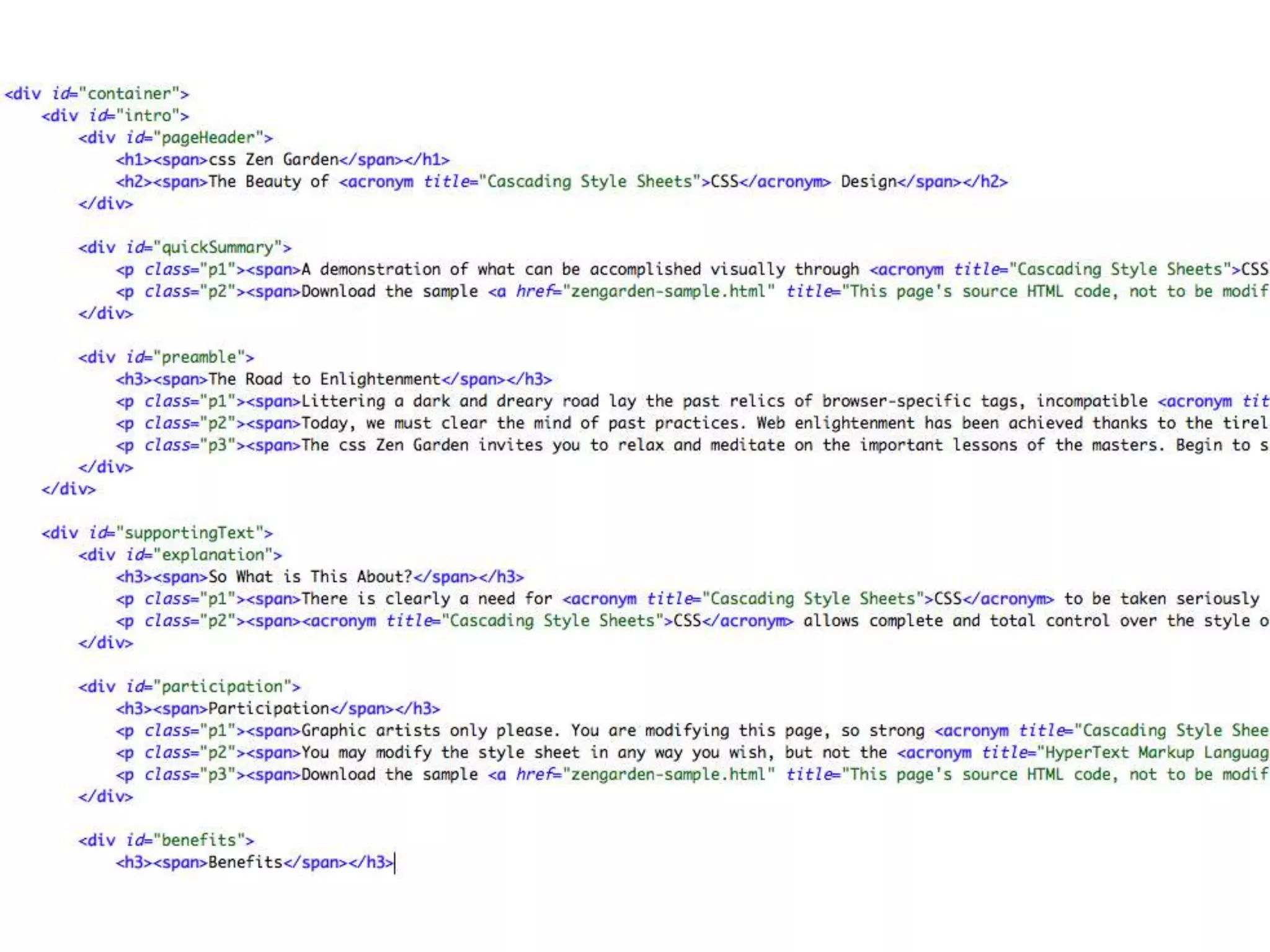This screenshot has height=952, width=1270.
Task: Click 'The Road to Enlightenment' heading text
Action: click(324, 379)
